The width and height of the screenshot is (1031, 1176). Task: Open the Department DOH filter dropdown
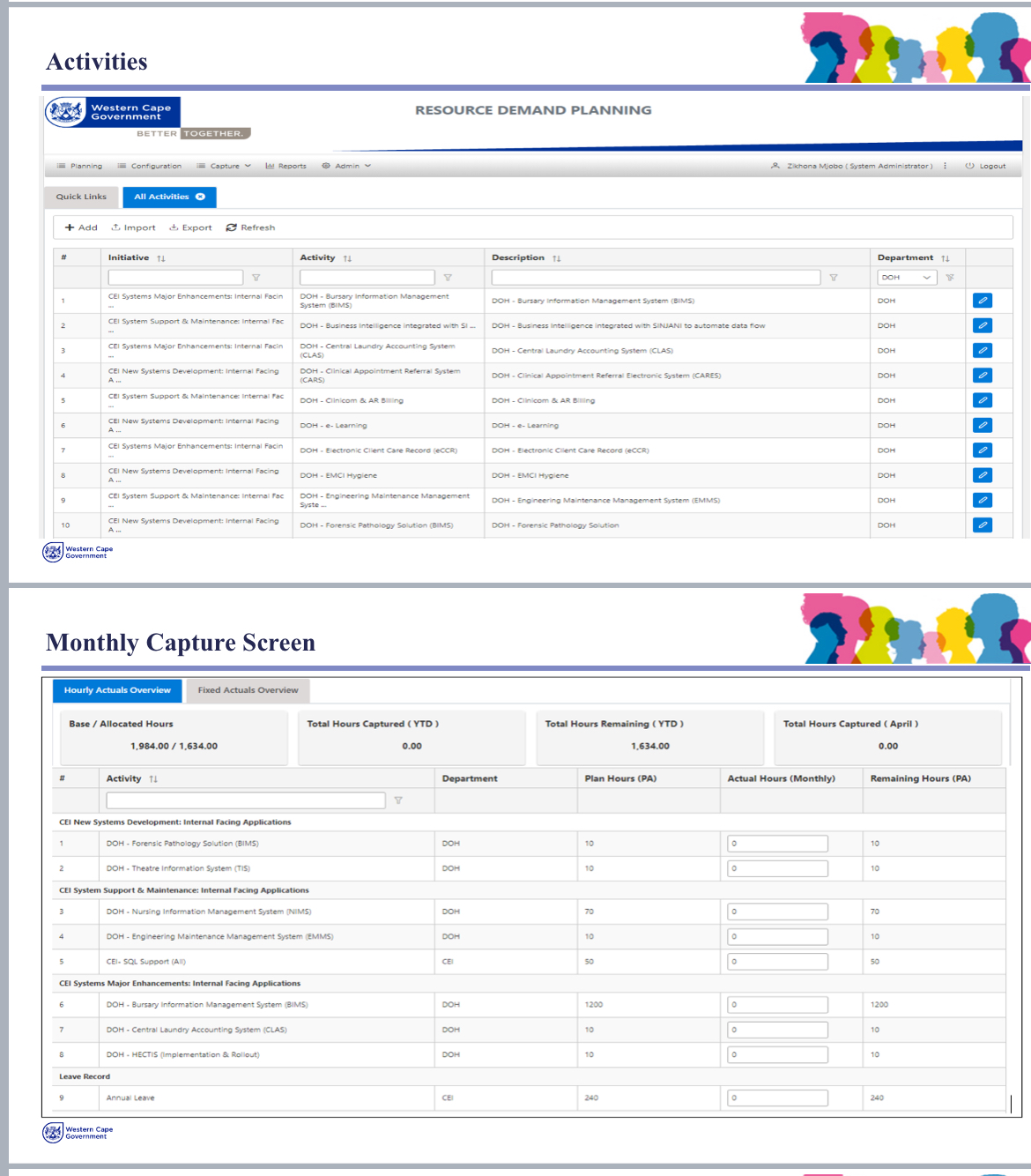906,278
